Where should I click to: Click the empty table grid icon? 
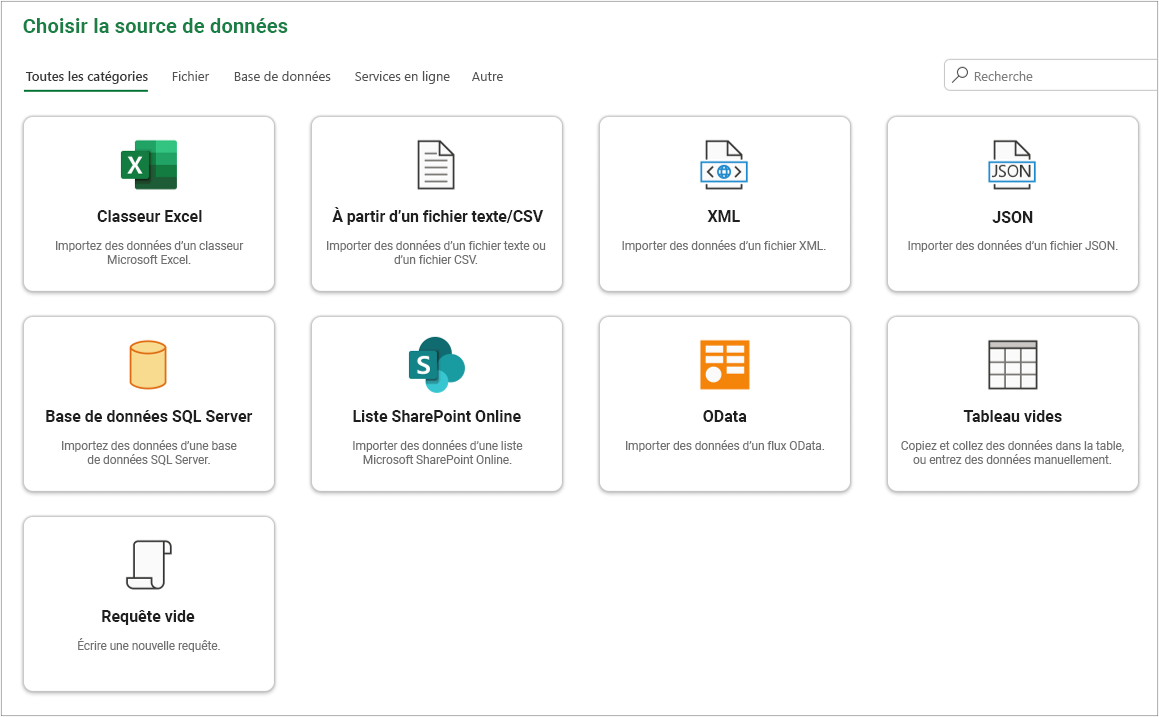tap(1013, 364)
